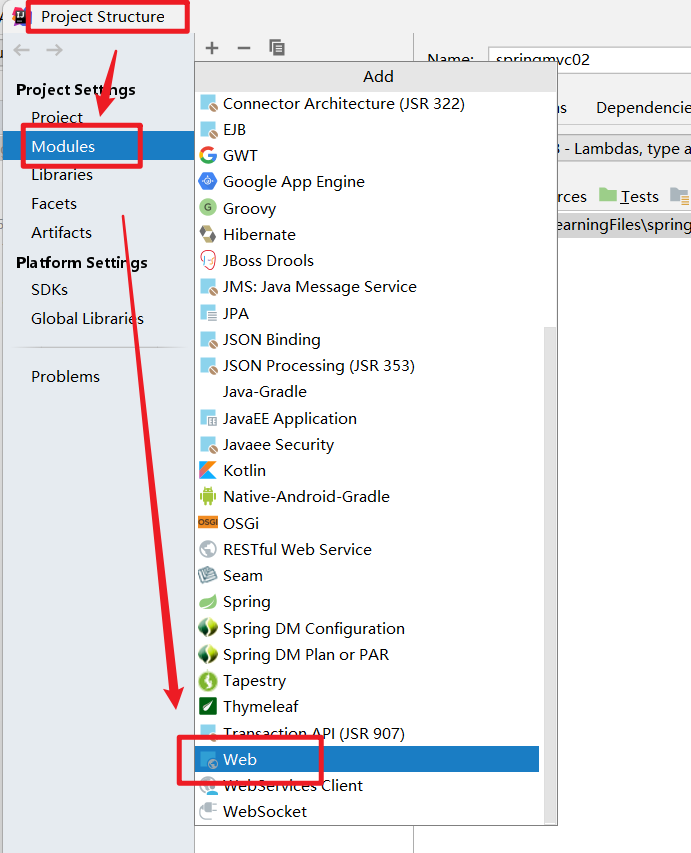Viewport: 691px width, 853px height.
Task: Switch to the Dependencies tab
Action: click(x=643, y=108)
